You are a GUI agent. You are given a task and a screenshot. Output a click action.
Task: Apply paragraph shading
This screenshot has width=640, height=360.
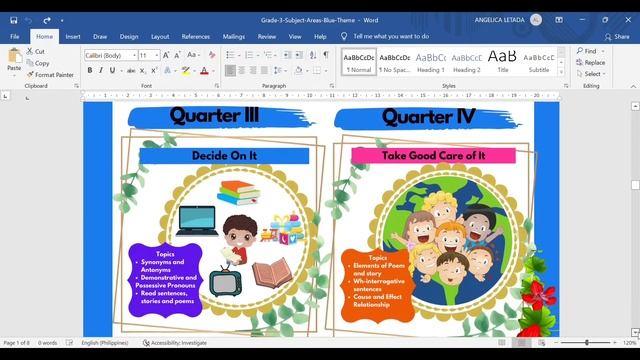point(298,71)
